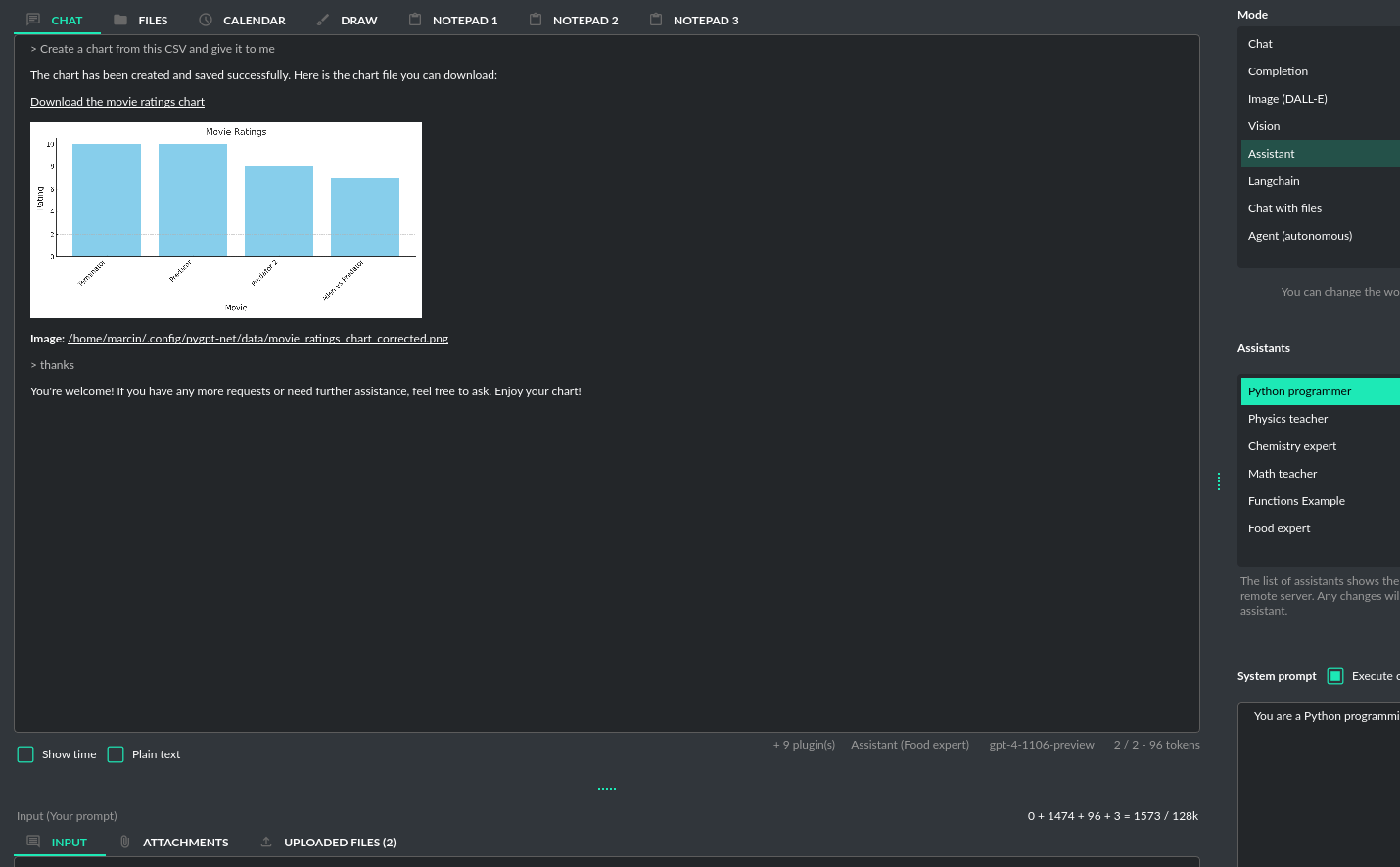Select the Draw pencil icon
The image size is (1400, 867).
click(321, 19)
